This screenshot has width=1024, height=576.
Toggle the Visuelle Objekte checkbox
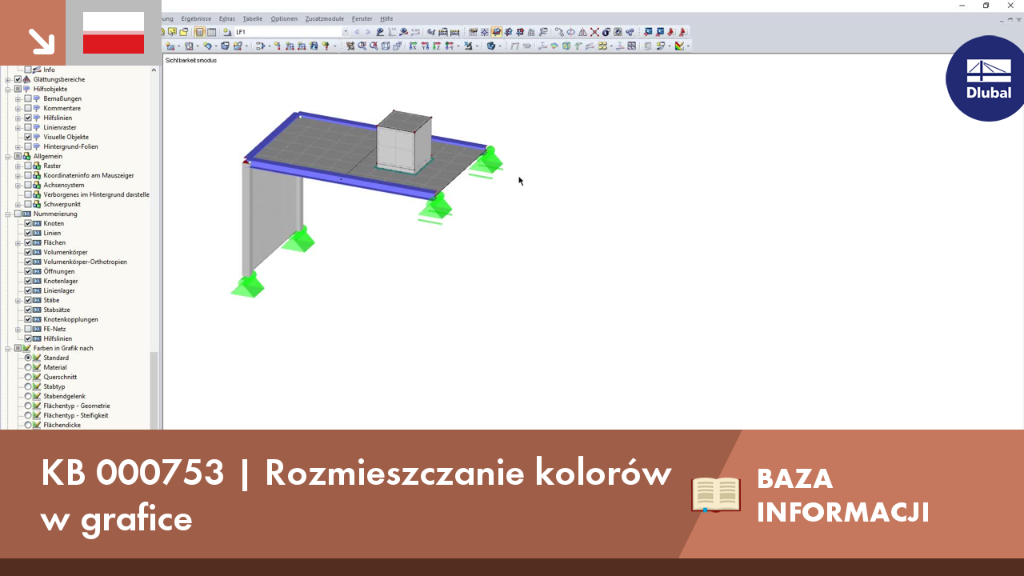click(28, 137)
